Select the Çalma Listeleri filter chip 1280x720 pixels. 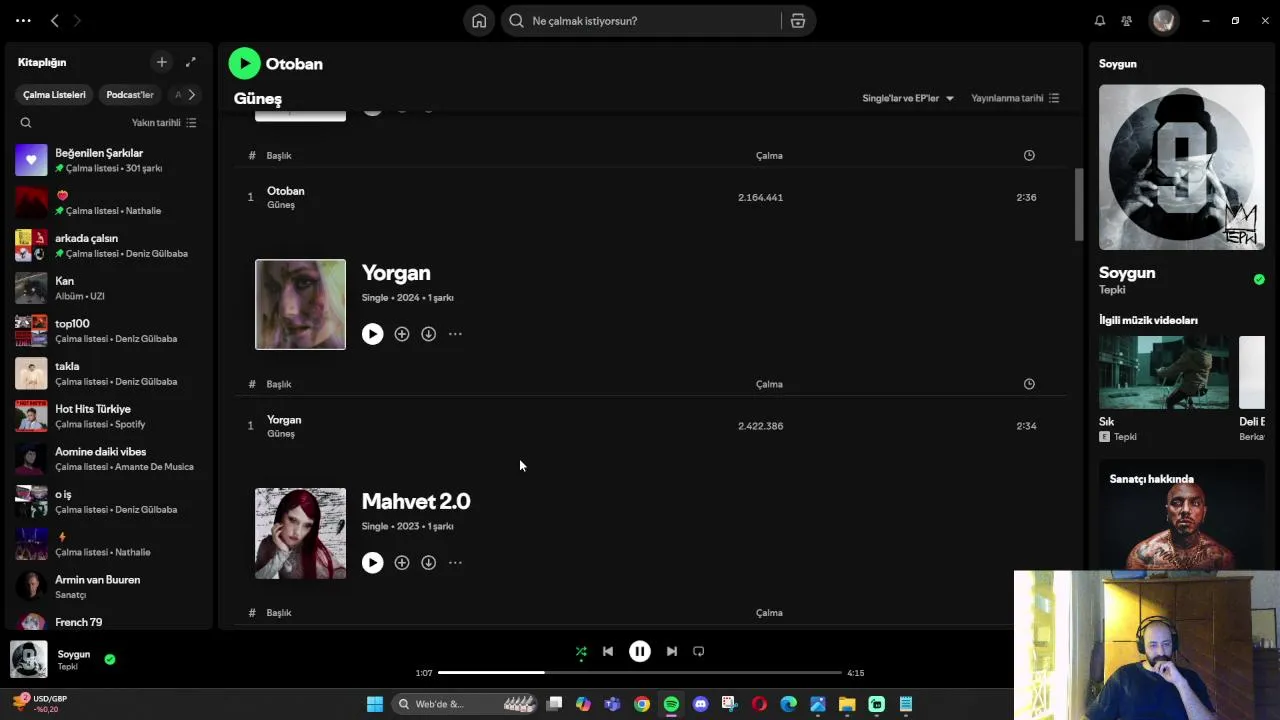tap(54, 95)
